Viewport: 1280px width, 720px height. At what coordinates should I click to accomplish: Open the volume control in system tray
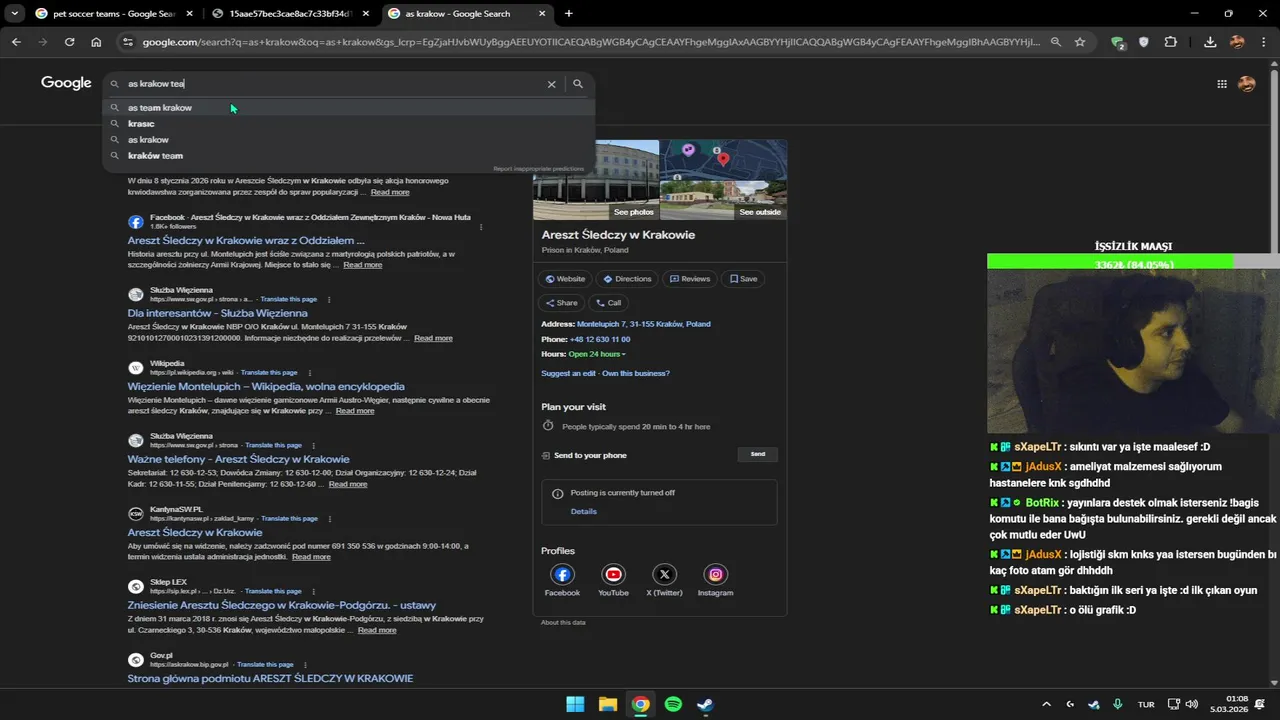pos(1190,704)
